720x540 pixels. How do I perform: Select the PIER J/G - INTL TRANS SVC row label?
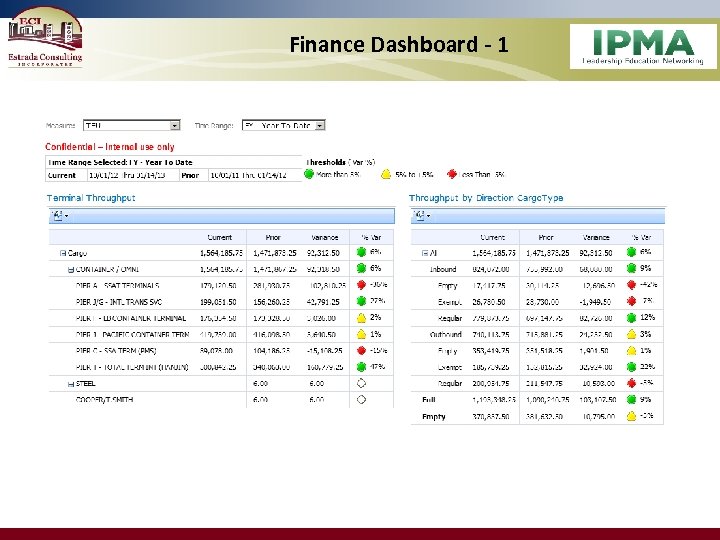(x=119, y=302)
